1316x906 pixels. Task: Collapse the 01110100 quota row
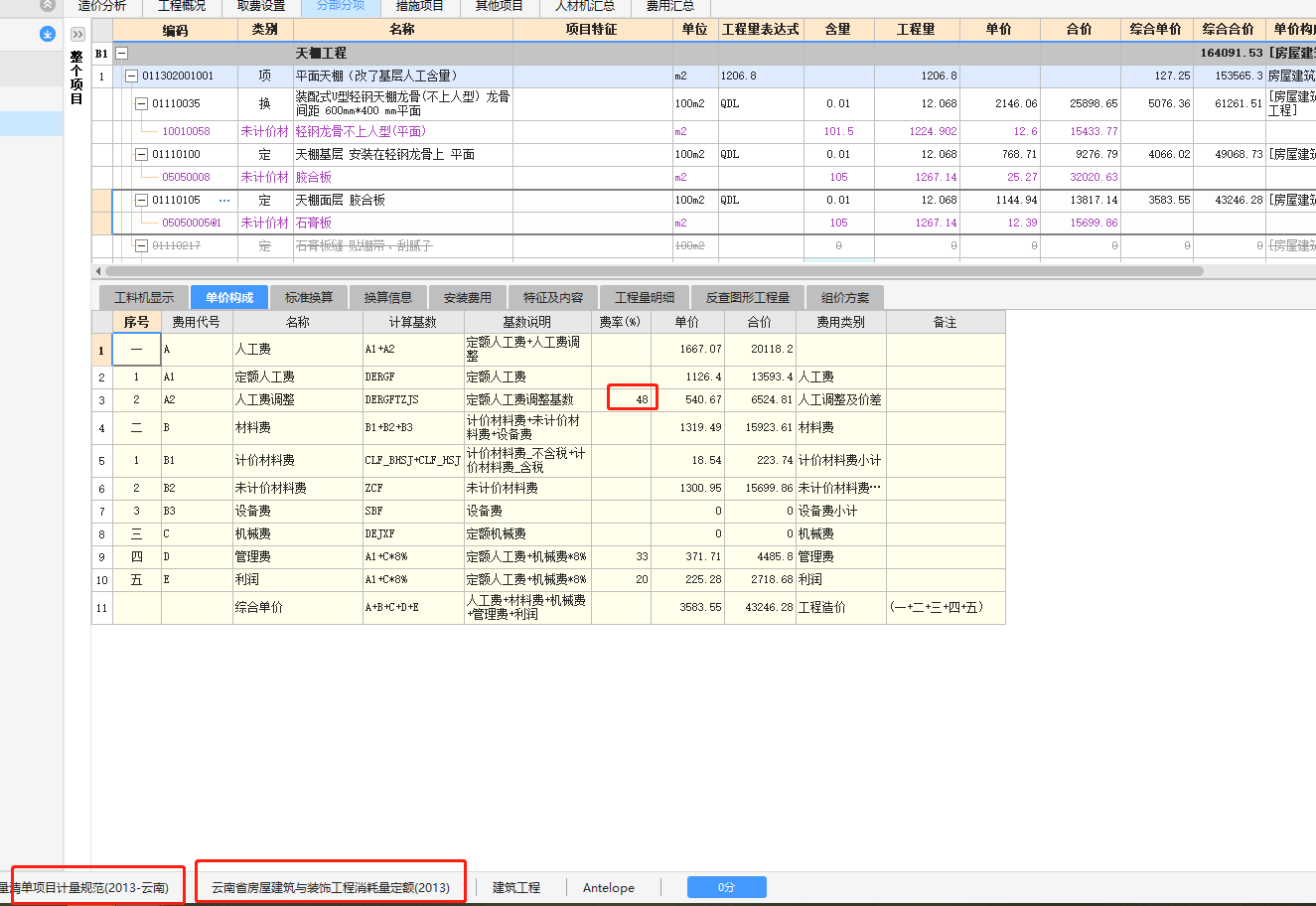[141, 155]
